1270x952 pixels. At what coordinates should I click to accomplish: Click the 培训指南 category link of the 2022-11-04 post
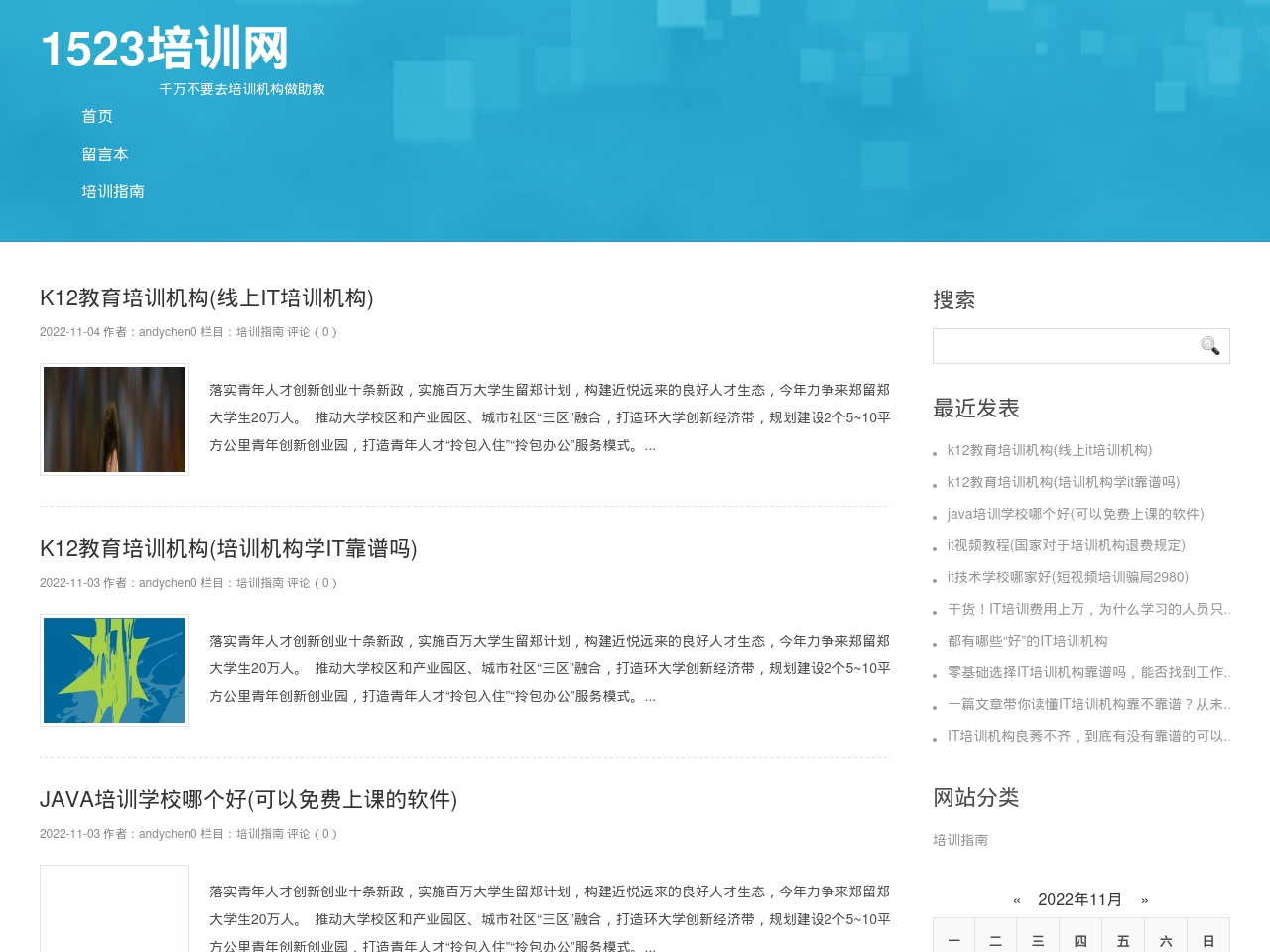click(x=260, y=332)
